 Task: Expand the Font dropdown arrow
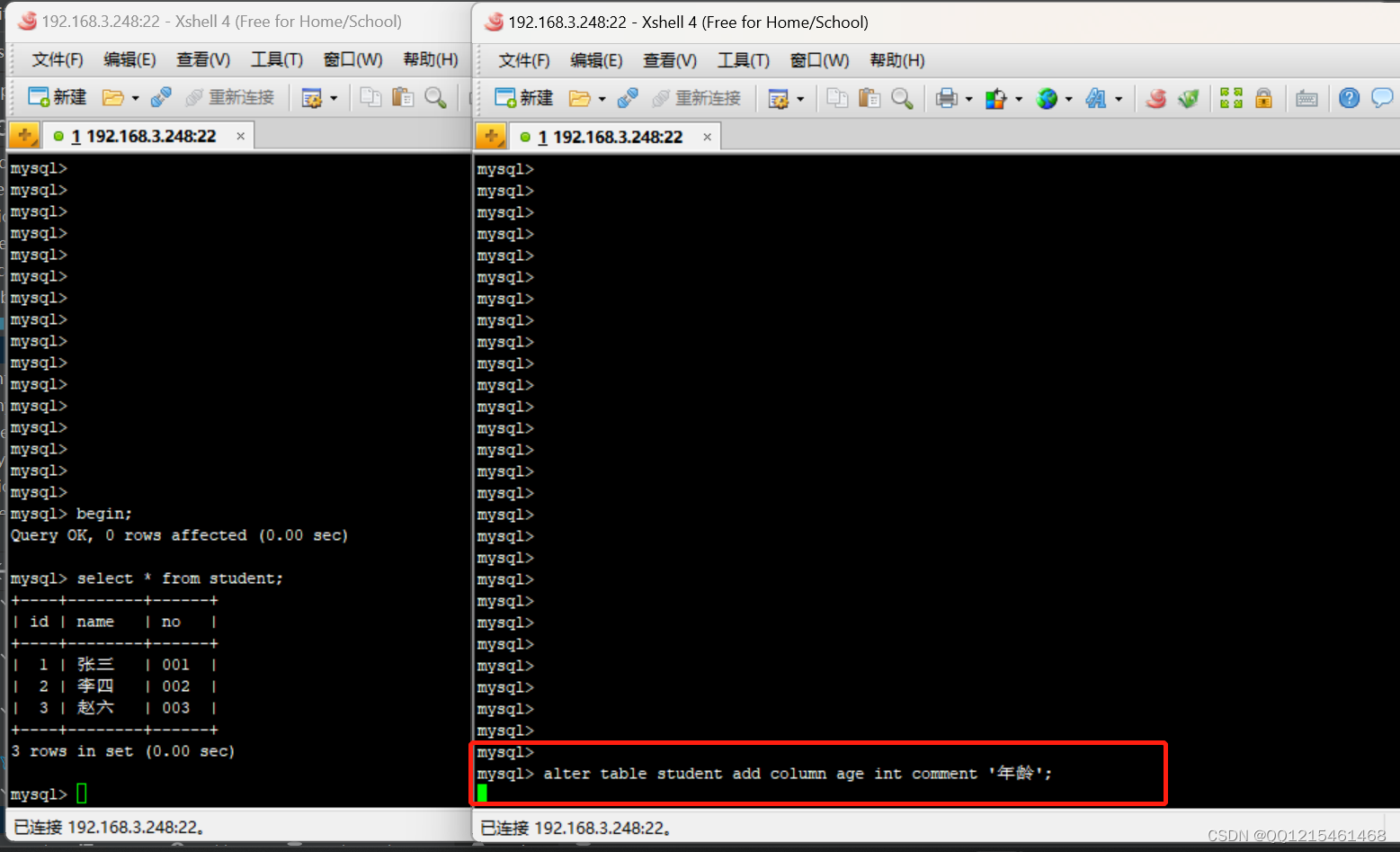click(1119, 99)
